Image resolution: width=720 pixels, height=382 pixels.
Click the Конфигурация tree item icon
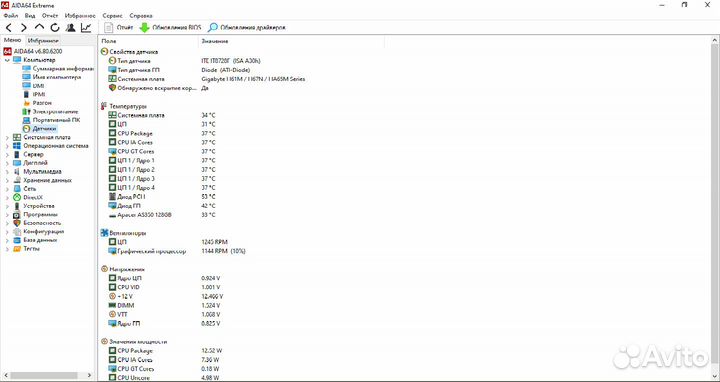(x=17, y=231)
